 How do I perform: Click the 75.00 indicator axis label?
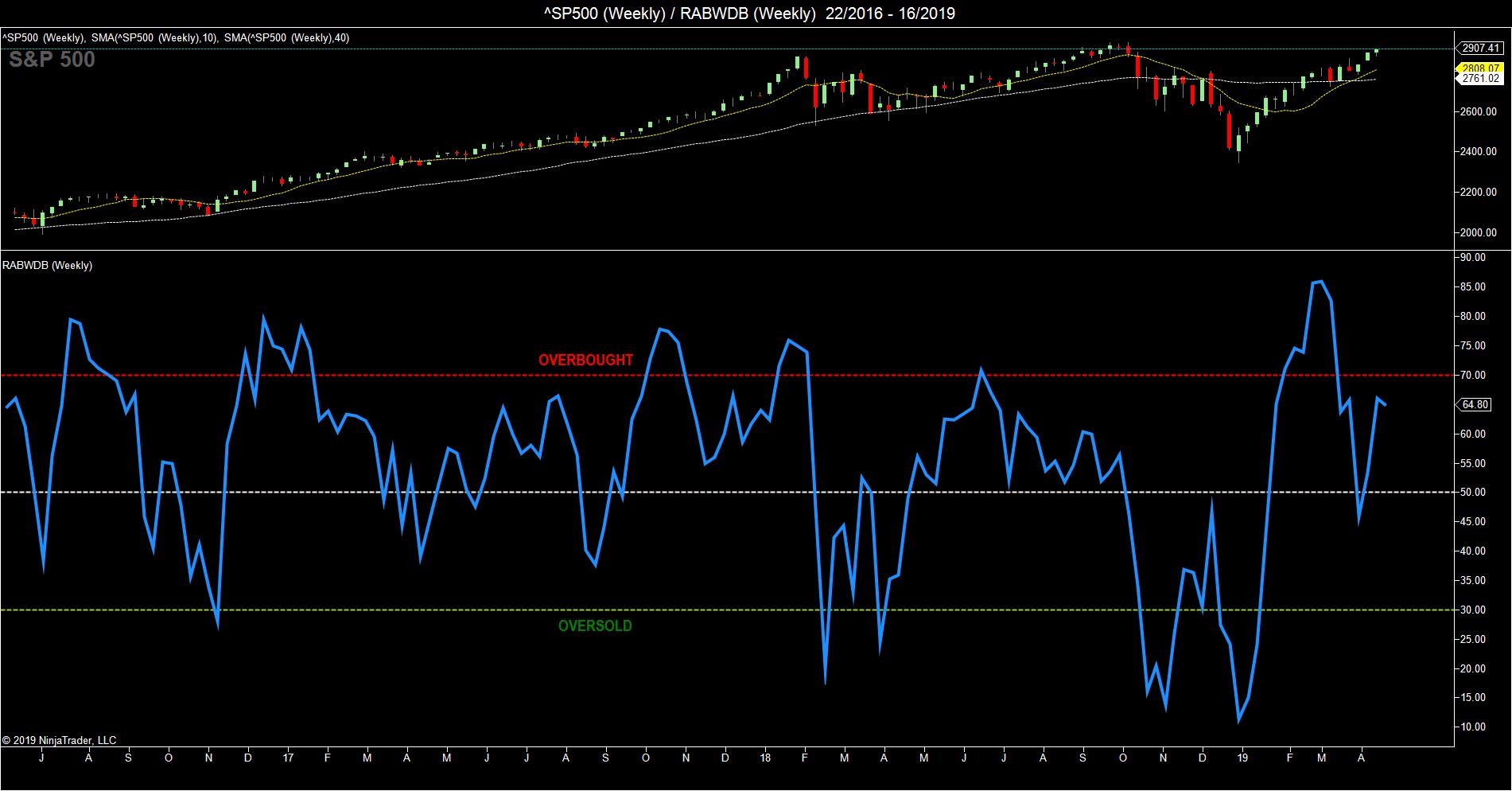click(x=1474, y=346)
